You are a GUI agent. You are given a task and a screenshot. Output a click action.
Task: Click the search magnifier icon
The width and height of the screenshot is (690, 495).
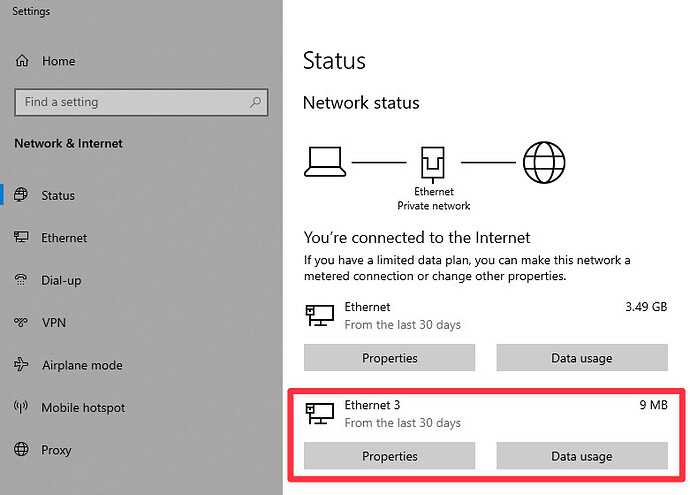tap(255, 102)
